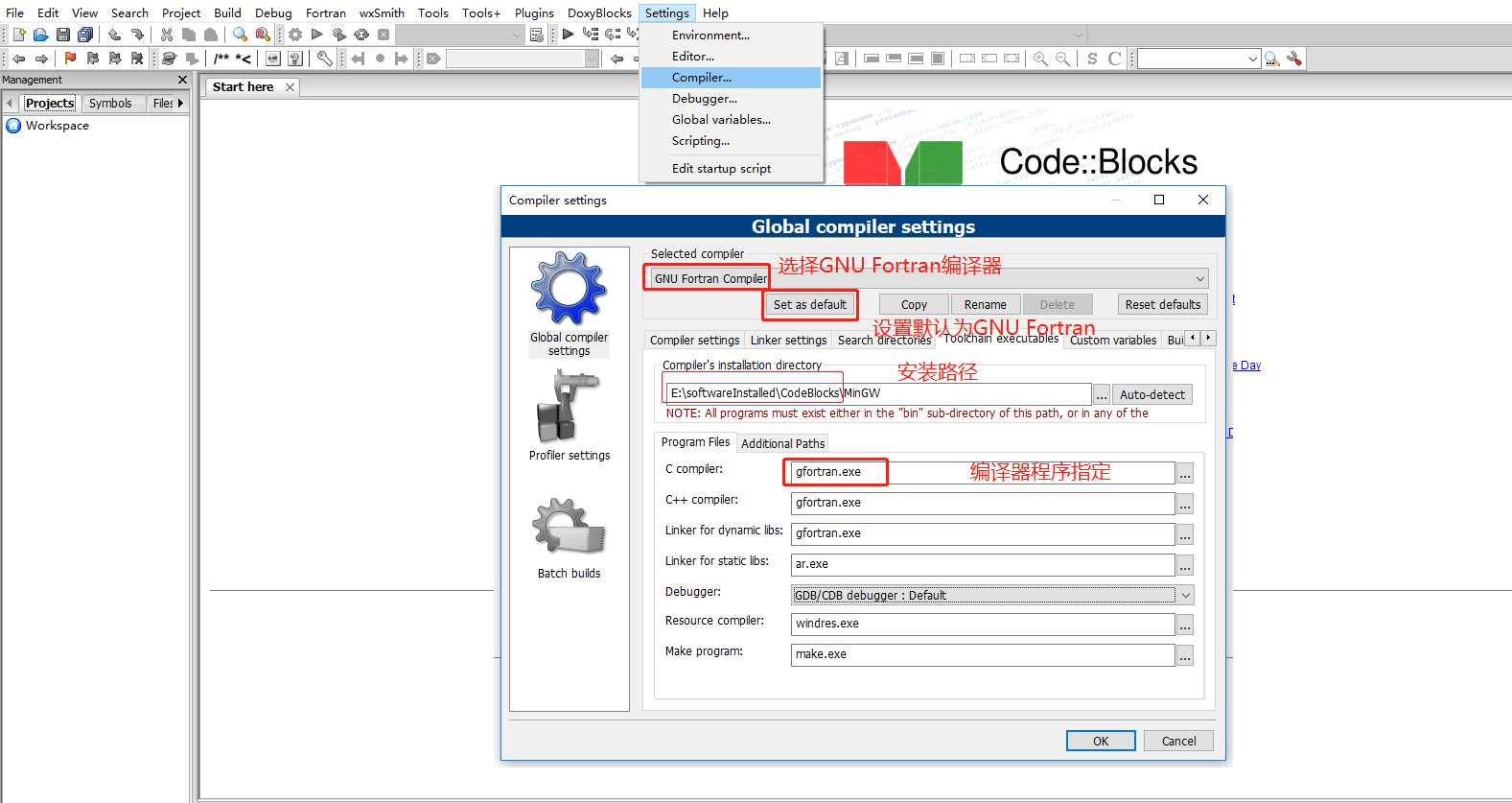Switch to Linker settings tab
Viewport: 1512px width, 803px height.
[788, 341]
